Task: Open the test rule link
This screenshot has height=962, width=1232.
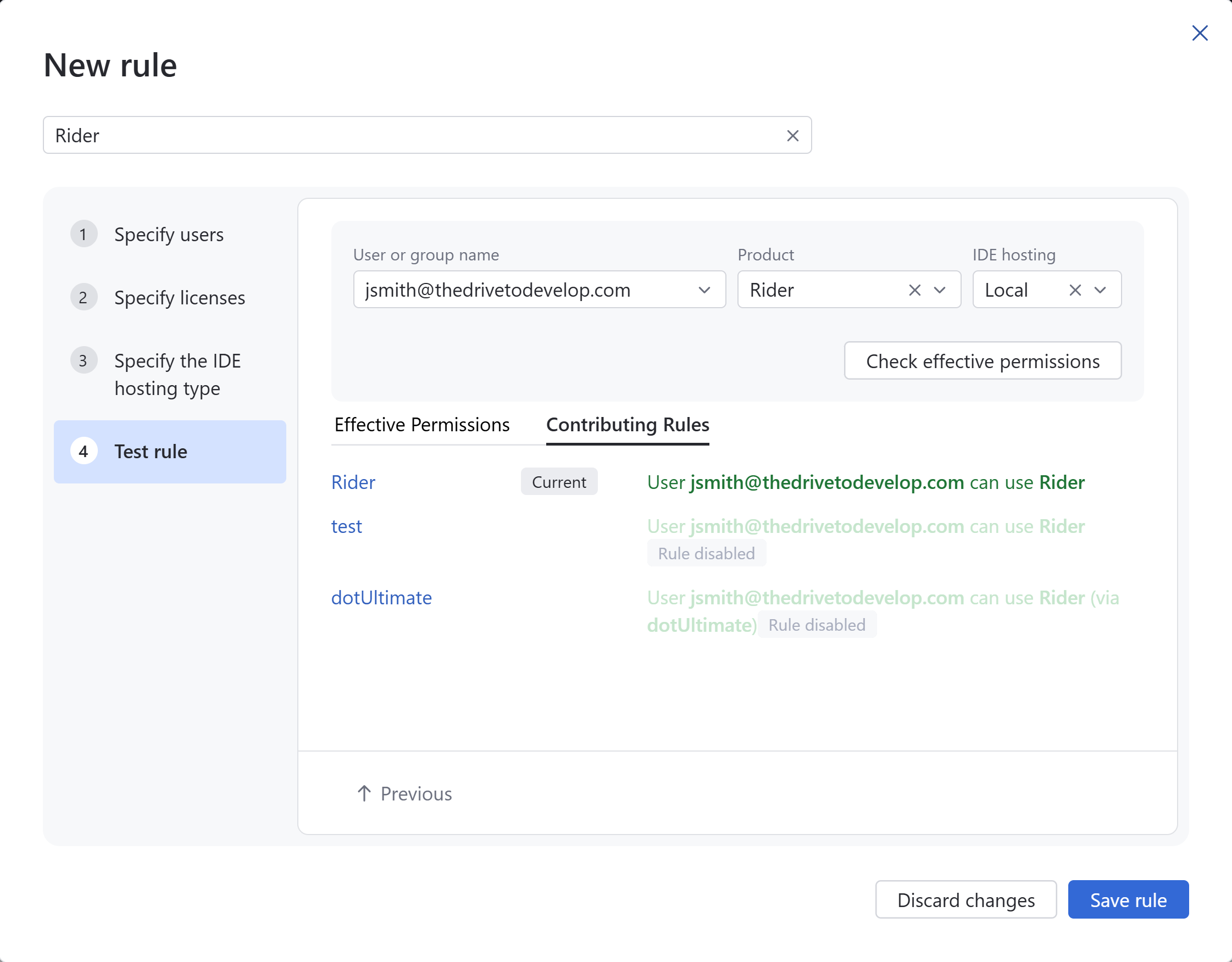Action: pos(346,526)
